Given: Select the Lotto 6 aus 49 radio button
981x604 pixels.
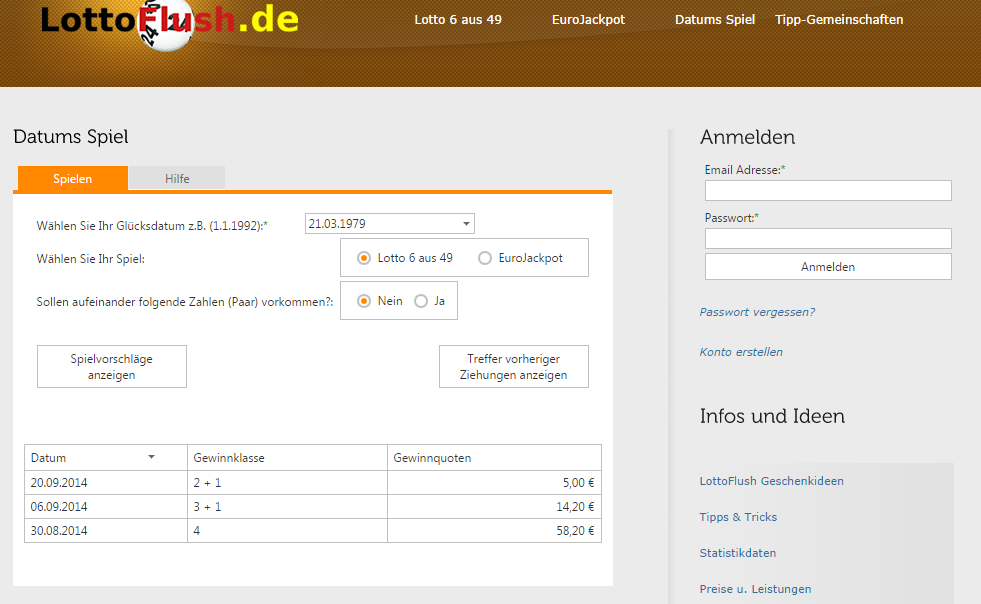Looking at the screenshot, I should (363, 258).
